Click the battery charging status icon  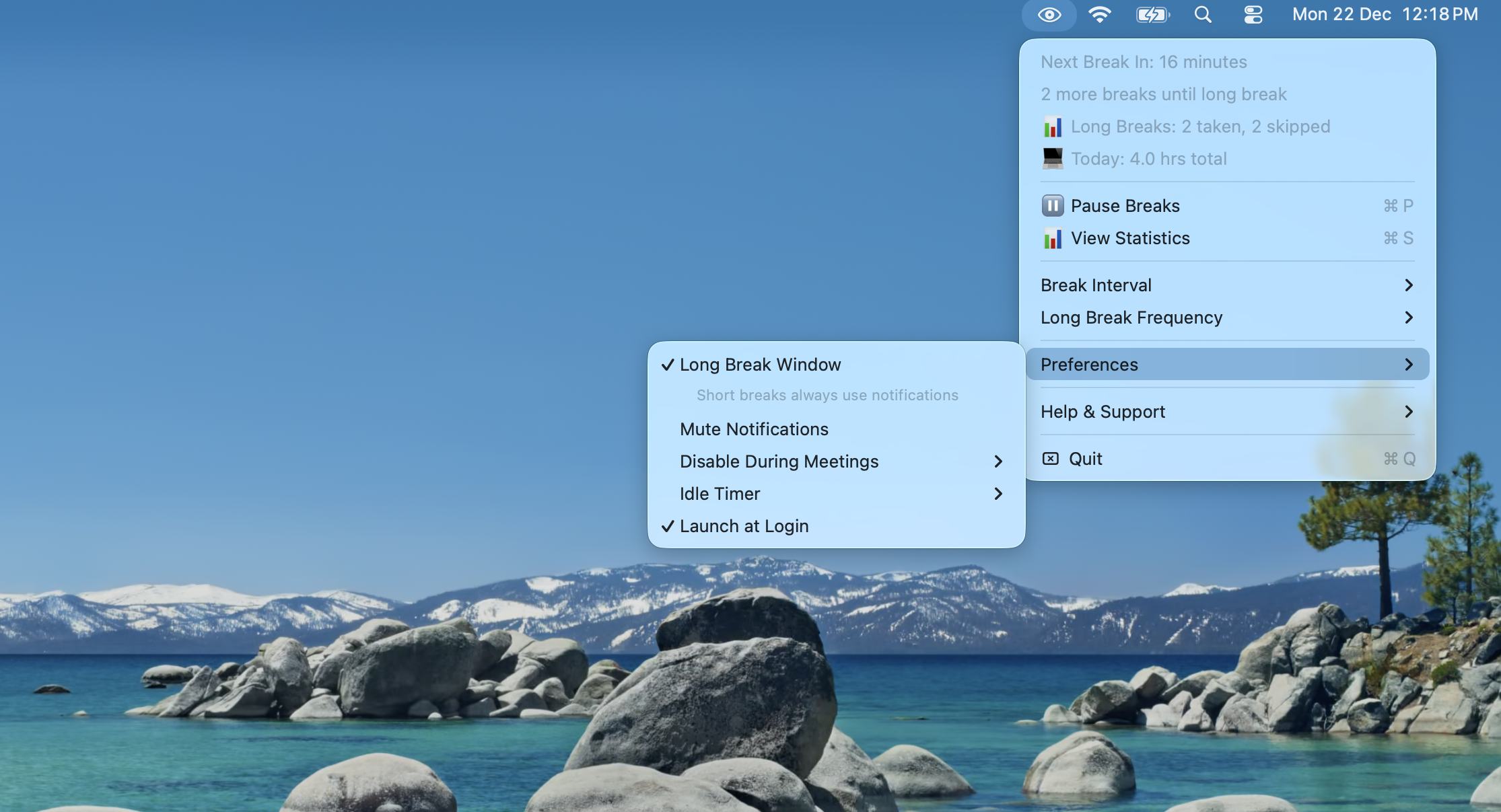[1152, 14]
